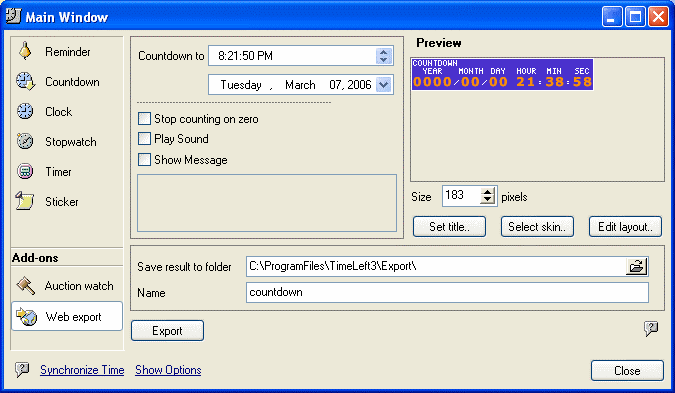Browse for export folder with folder icon
The height and width of the screenshot is (393, 675).
point(636,266)
